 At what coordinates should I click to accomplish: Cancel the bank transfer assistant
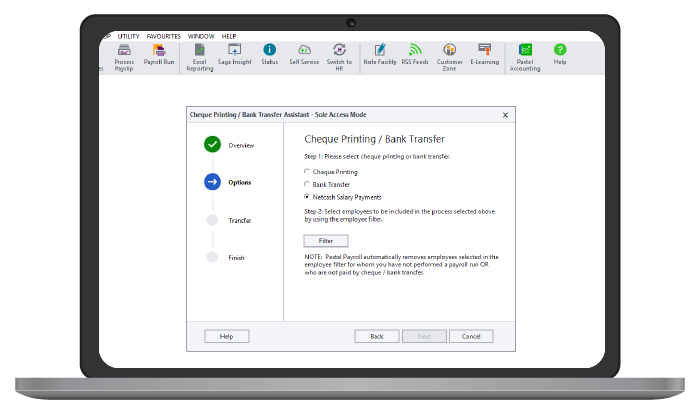(471, 336)
